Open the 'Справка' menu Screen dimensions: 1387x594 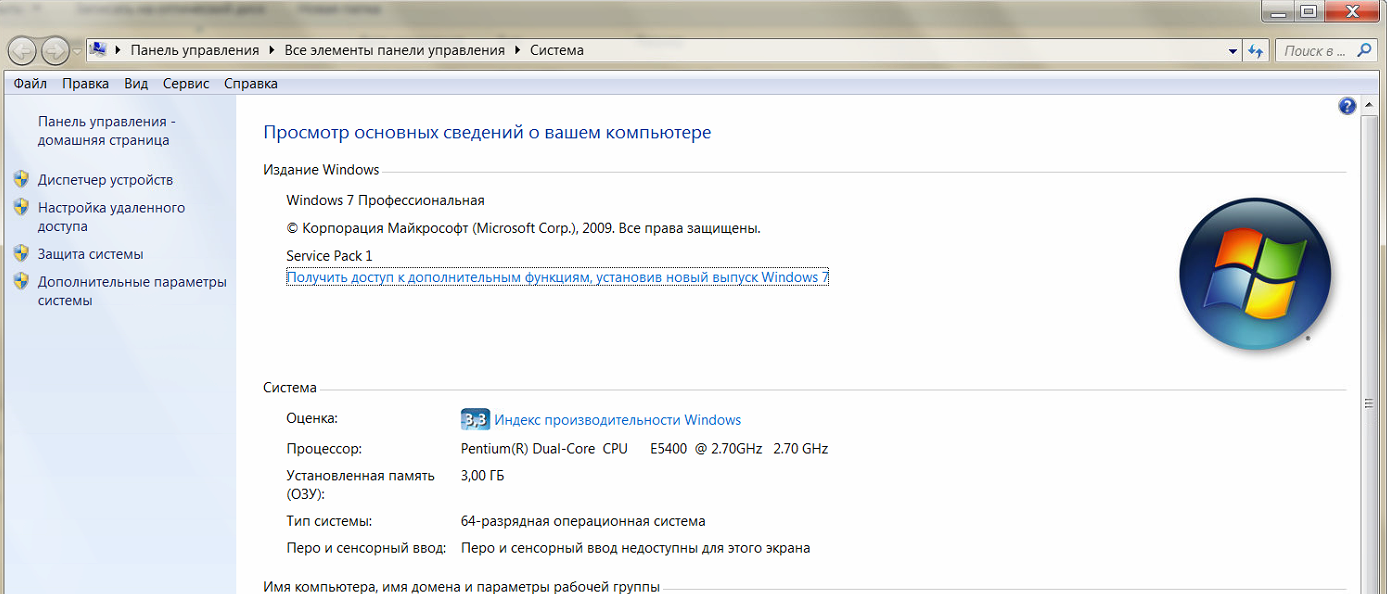click(x=251, y=84)
